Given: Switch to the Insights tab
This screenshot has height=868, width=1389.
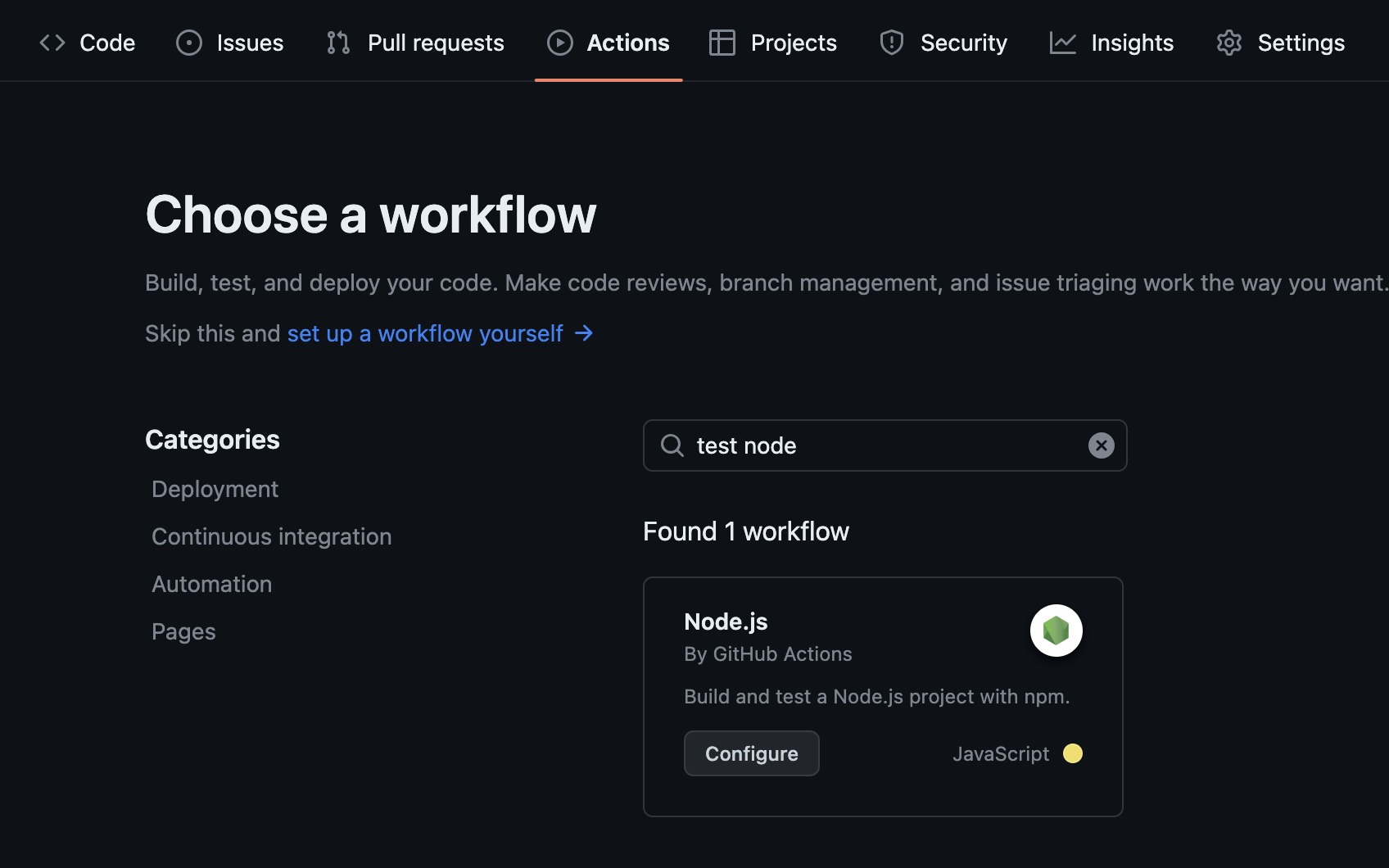Looking at the screenshot, I should click(1131, 42).
